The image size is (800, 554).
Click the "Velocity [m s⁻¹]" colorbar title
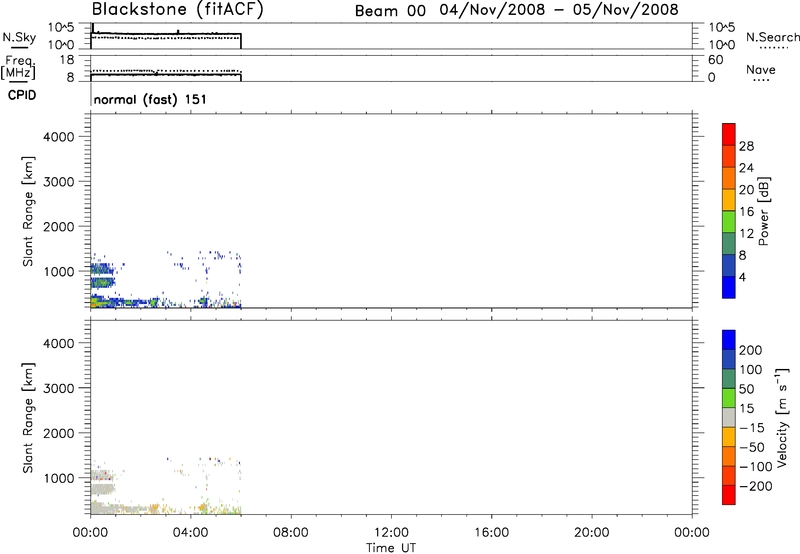(x=782, y=417)
